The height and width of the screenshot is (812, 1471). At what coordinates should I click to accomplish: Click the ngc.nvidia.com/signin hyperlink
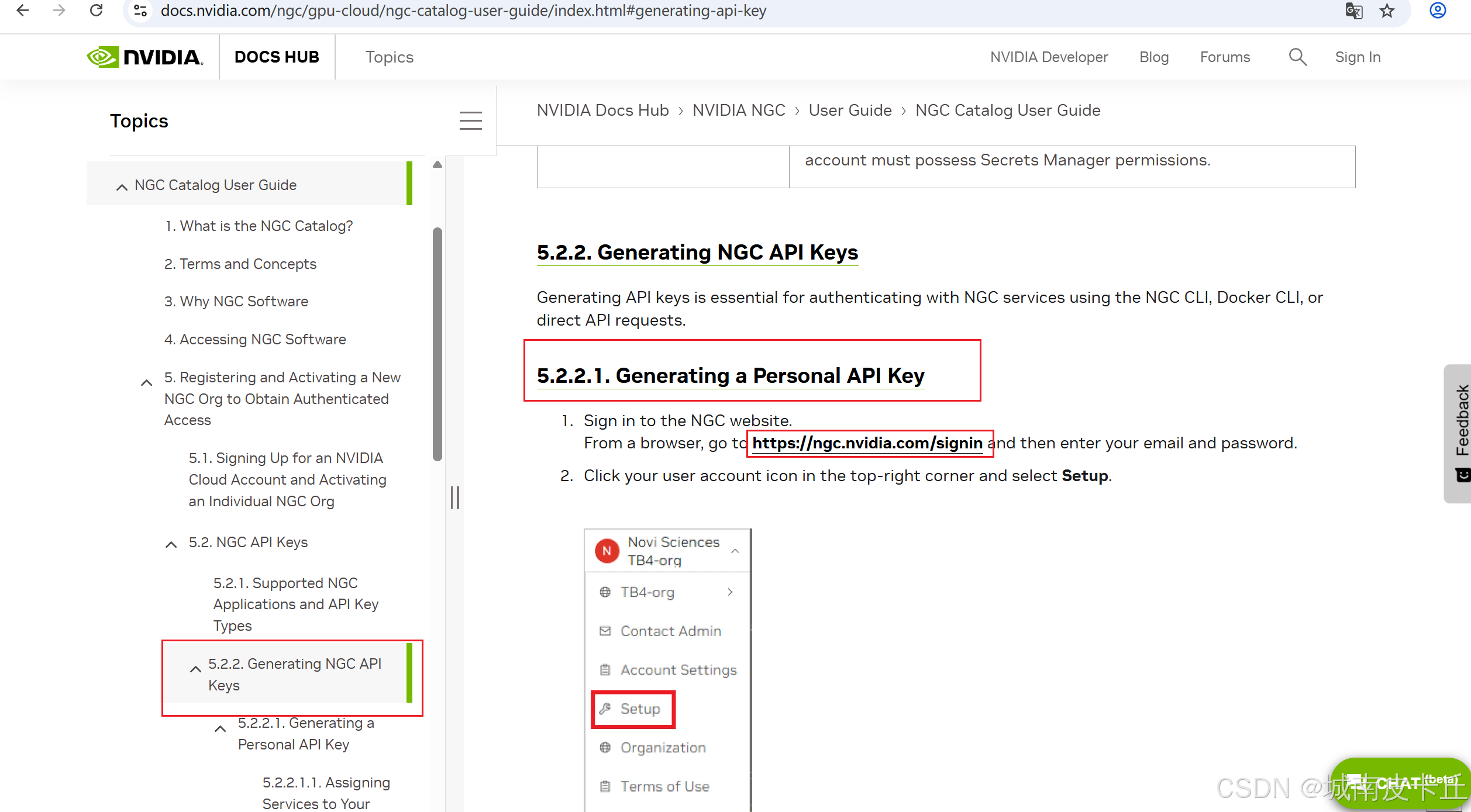click(x=867, y=443)
